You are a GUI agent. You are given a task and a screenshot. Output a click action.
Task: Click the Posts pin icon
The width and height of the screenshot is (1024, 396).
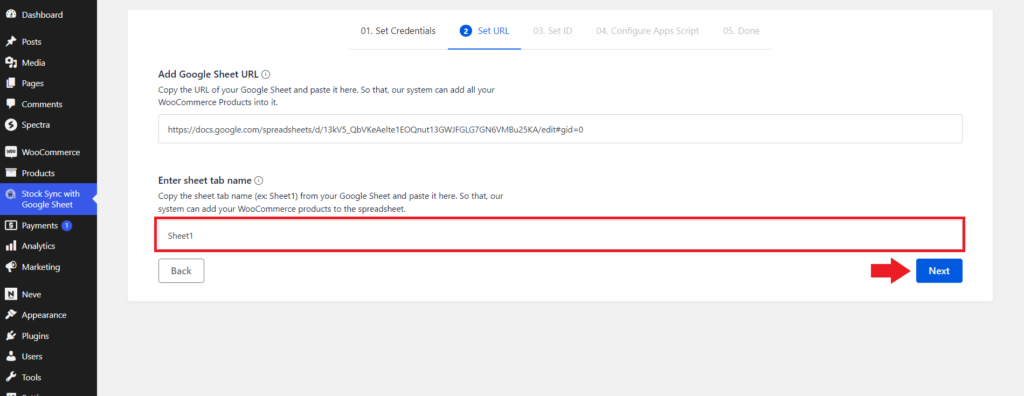coord(10,42)
